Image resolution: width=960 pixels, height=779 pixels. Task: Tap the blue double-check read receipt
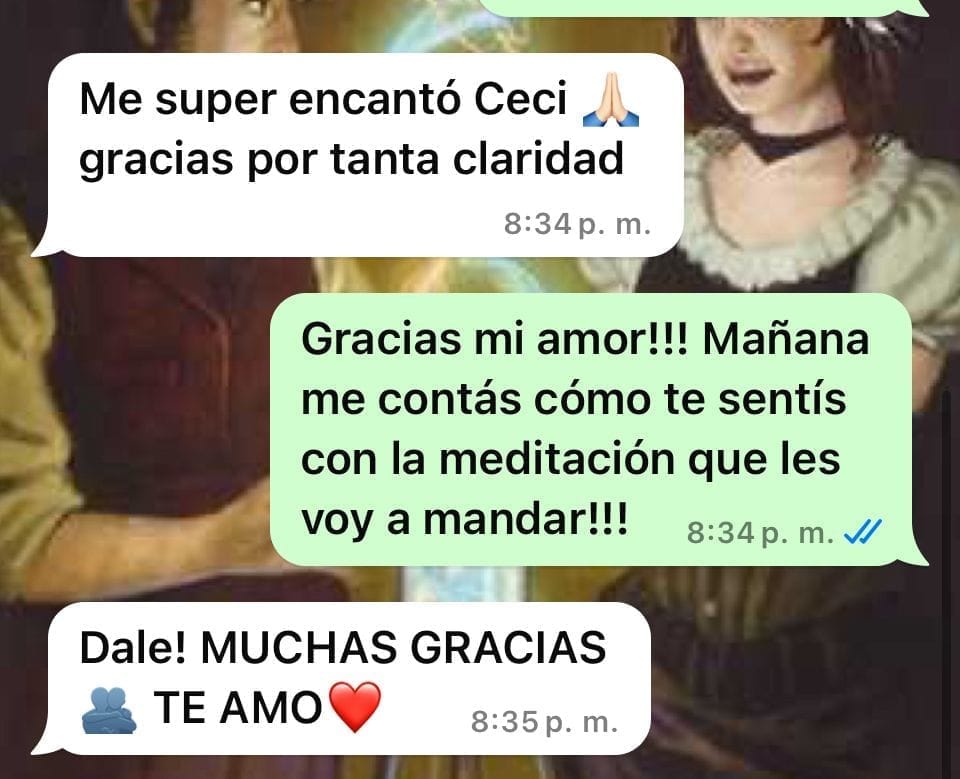pyautogui.click(x=863, y=532)
